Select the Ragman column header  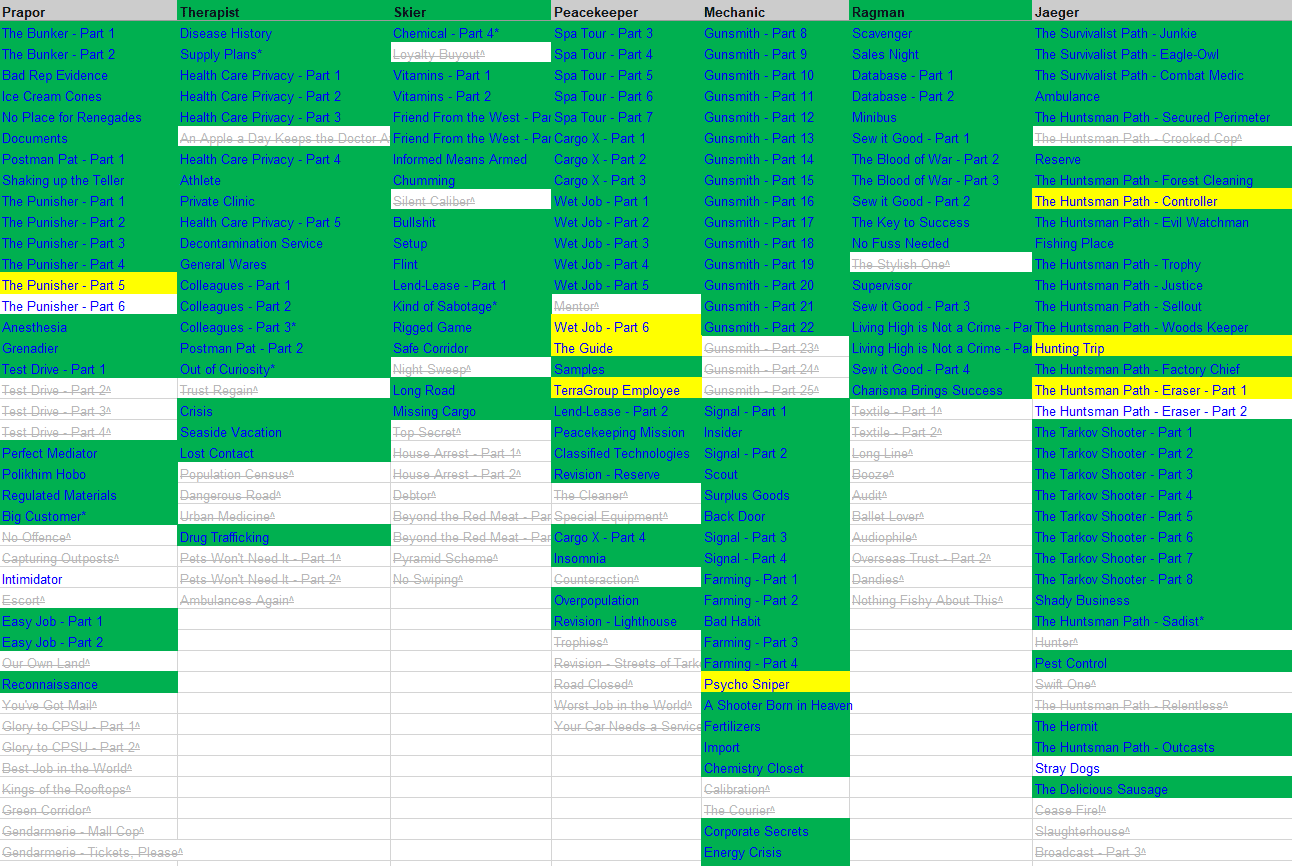[941, 11]
